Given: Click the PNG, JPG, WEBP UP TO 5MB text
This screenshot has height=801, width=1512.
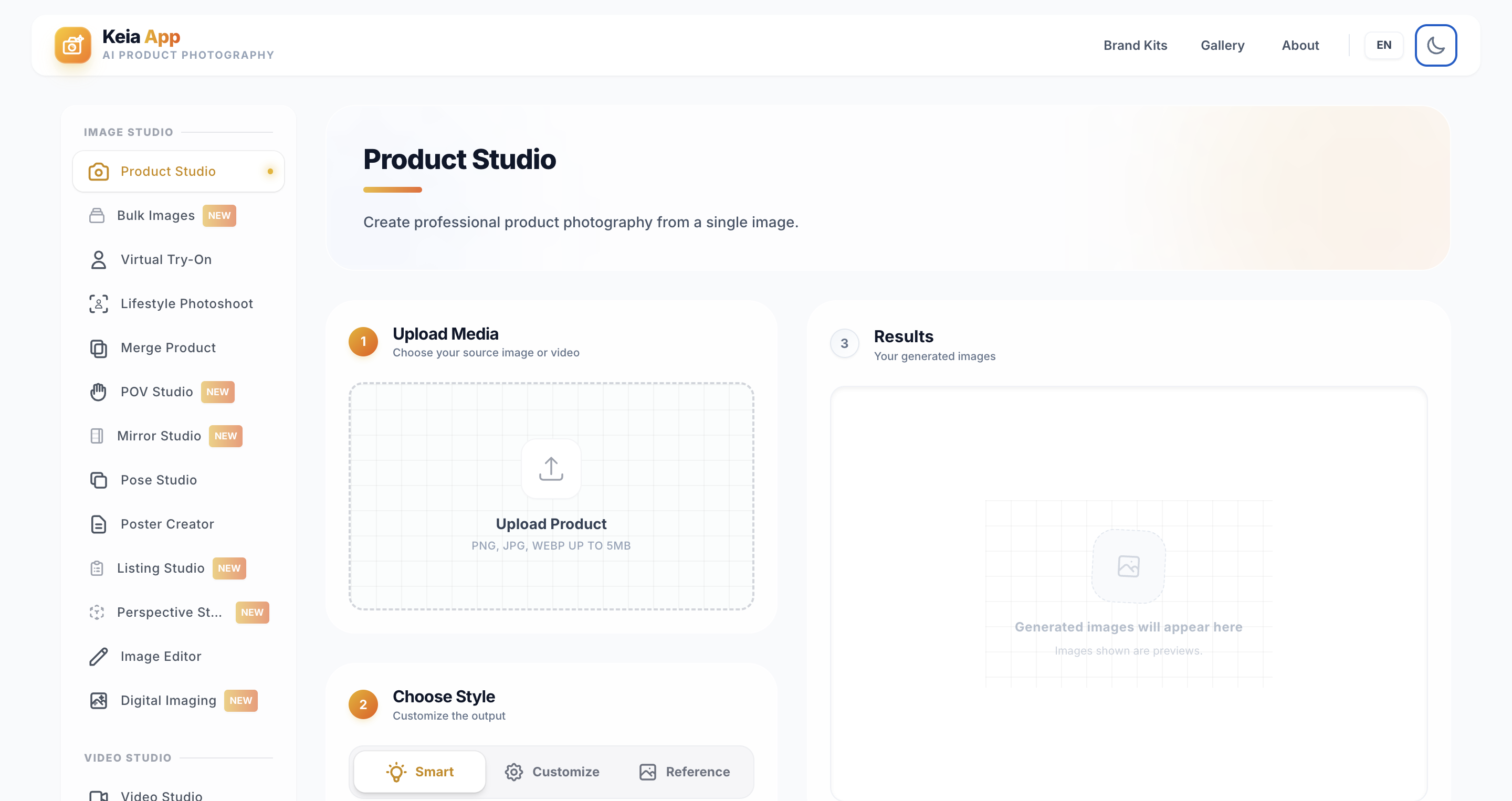Looking at the screenshot, I should pos(551,546).
